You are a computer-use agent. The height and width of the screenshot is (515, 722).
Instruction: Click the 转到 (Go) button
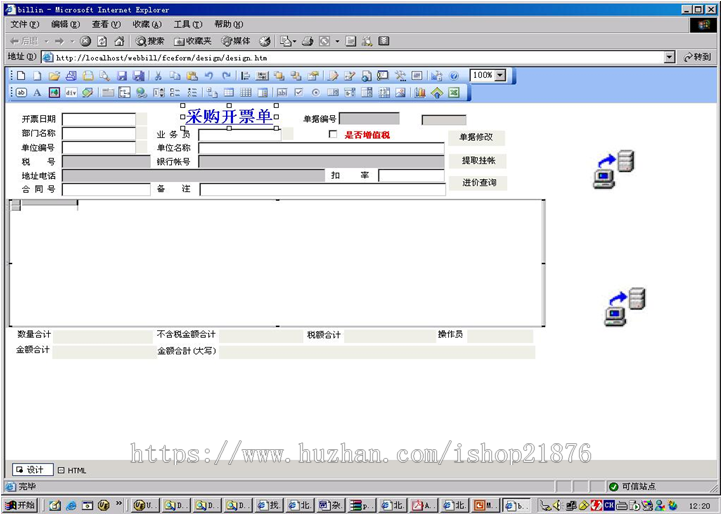point(697,57)
